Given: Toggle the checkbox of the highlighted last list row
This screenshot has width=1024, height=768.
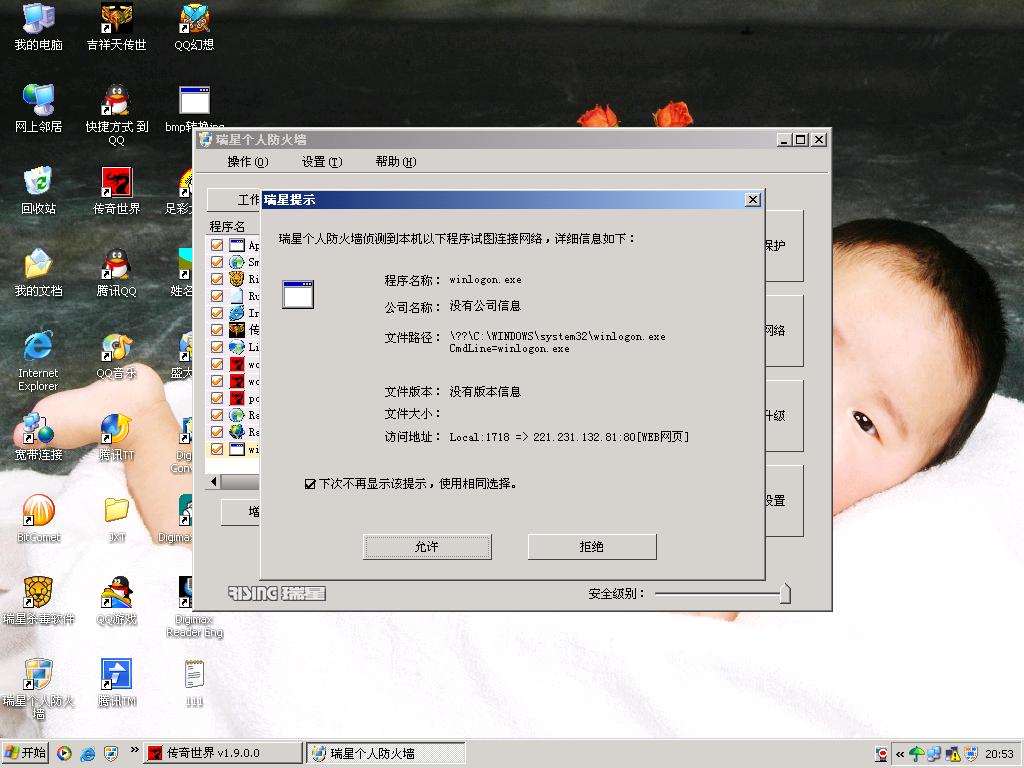Looking at the screenshot, I should click(x=216, y=449).
